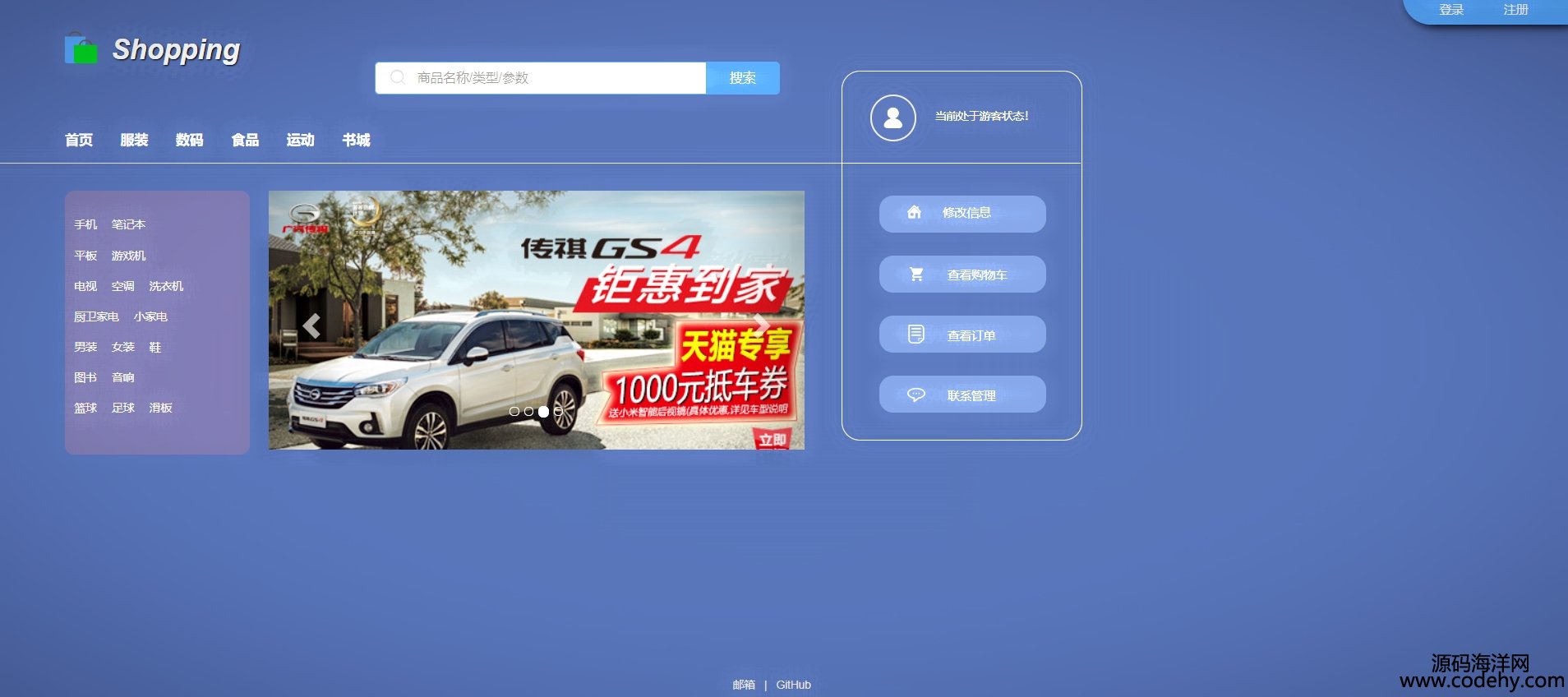
Task: Open the 首页 navigation tab
Action: pyautogui.click(x=79, y=141)
